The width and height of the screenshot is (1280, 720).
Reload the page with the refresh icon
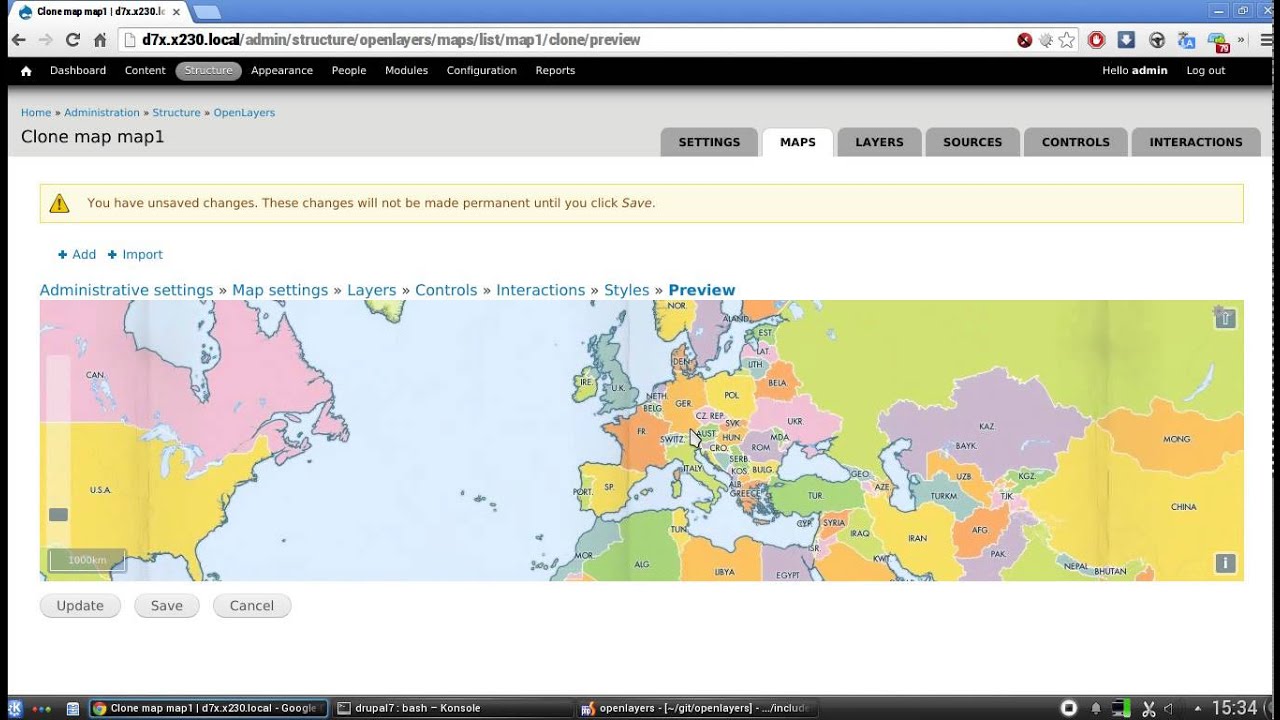click(72, 40)
